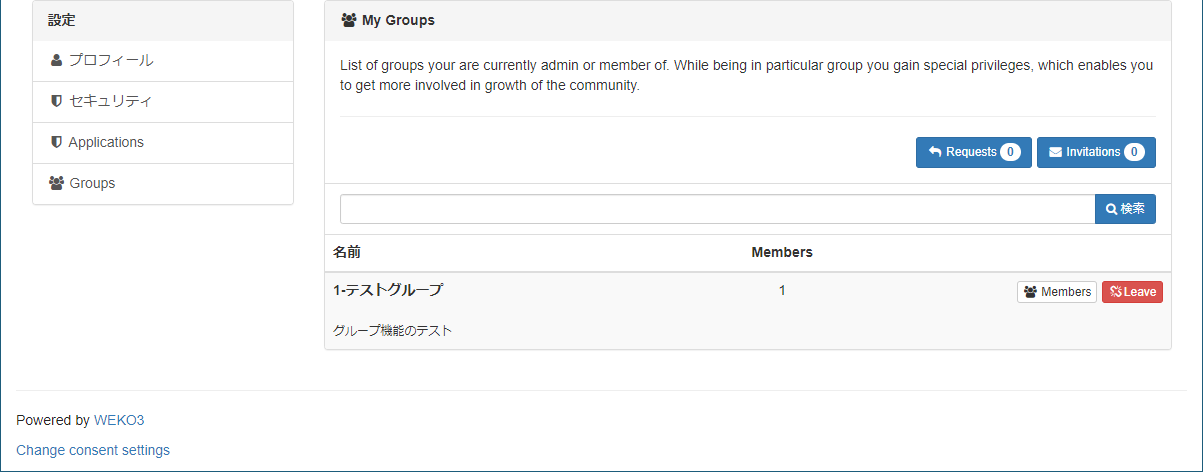The image size is (1203, 472).
Task: Click the icon on the red Leave button
Action: 1115,292
